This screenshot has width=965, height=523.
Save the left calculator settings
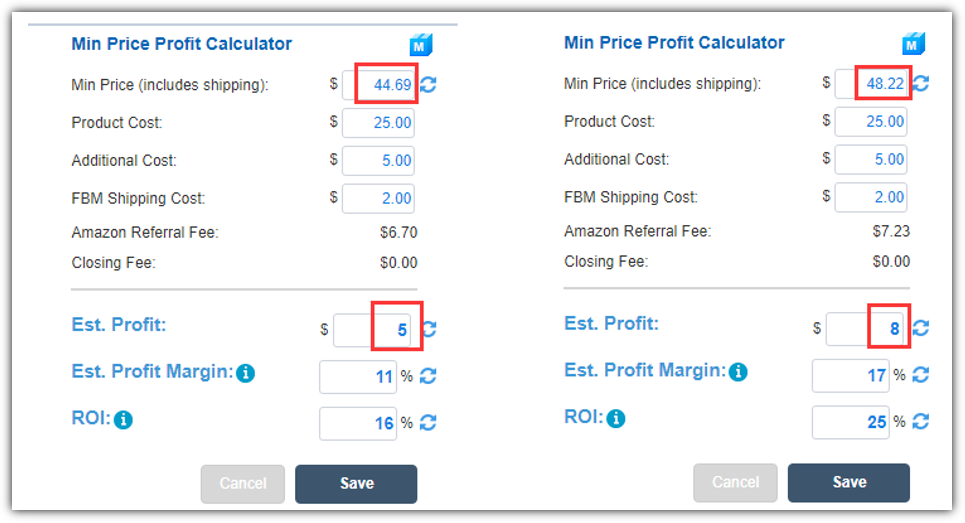coord(356,484)
